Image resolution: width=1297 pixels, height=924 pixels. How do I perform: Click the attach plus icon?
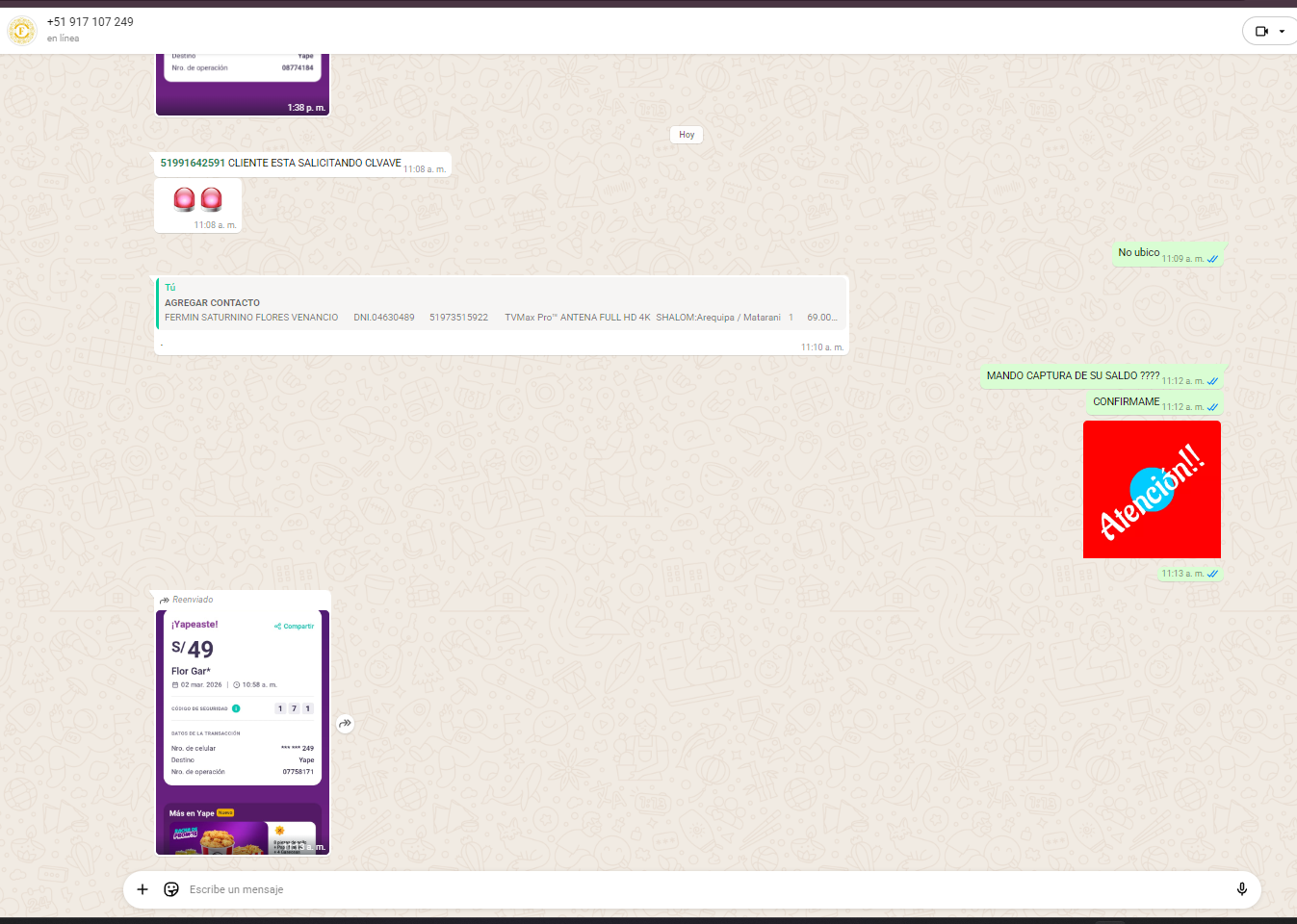[143, 889]
